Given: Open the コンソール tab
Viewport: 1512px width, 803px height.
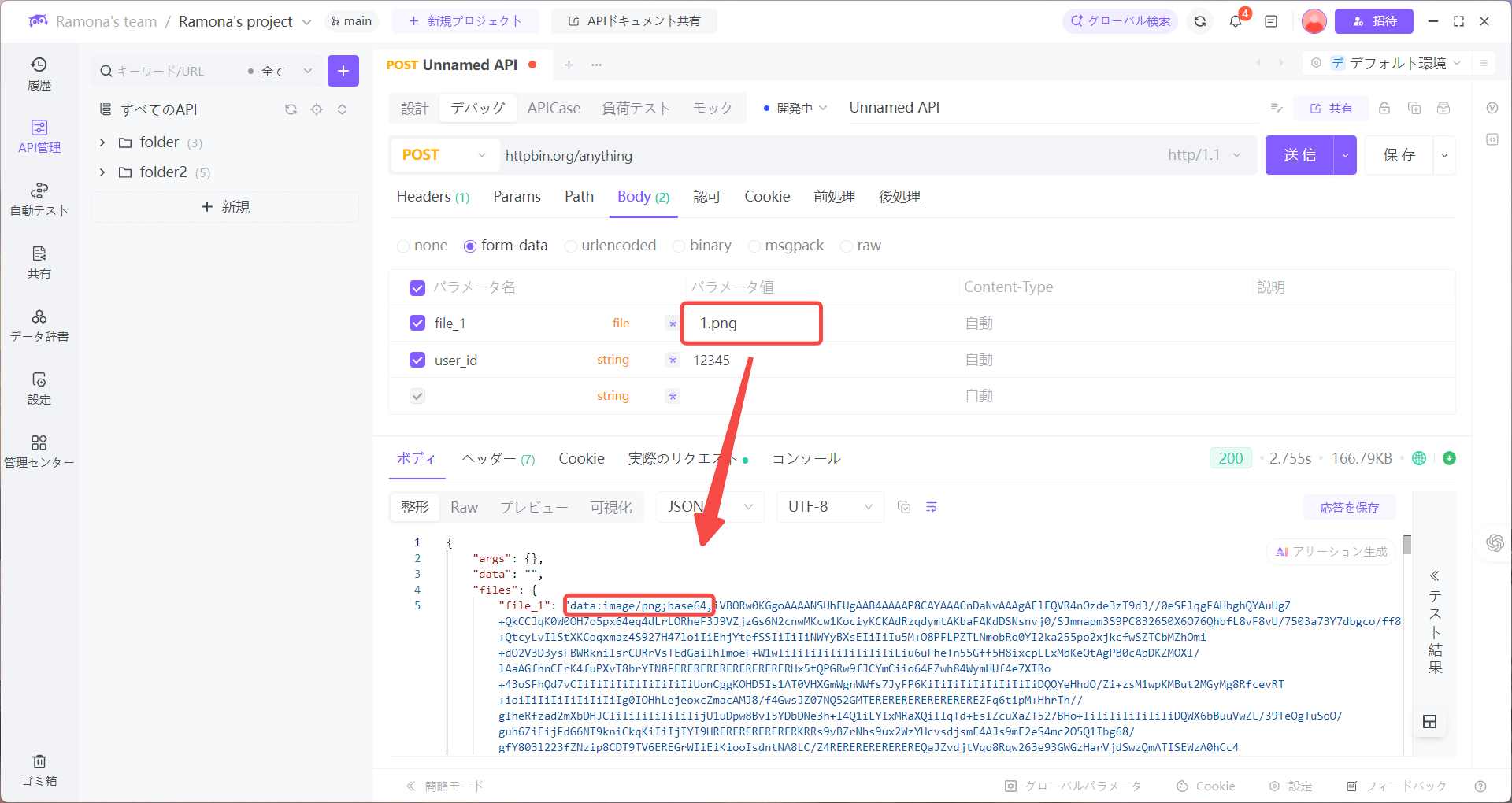Looking at the screenshot, I should [806, 459].
